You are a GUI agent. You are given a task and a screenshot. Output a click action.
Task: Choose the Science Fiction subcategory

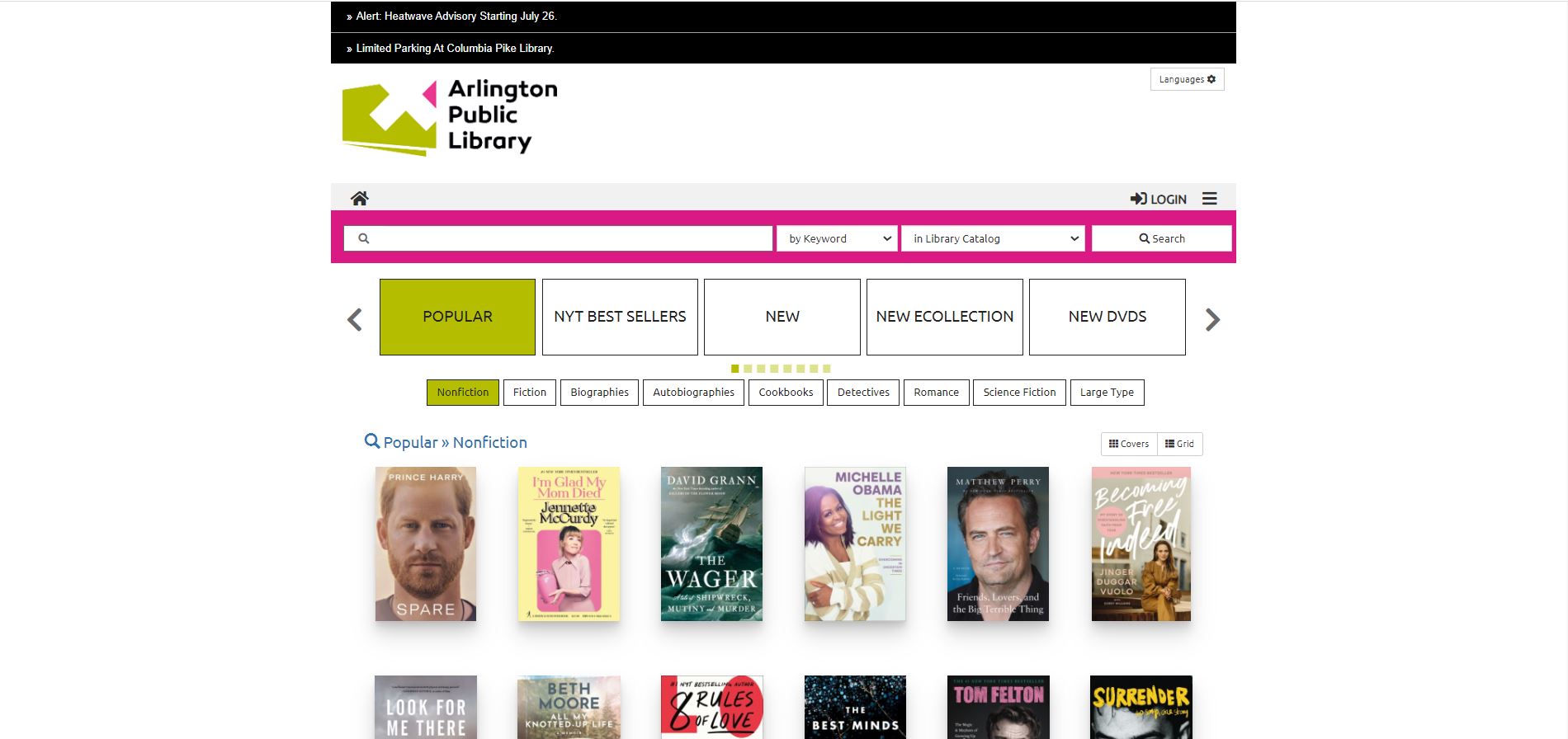pyautogui.click(x=1020, y=393)
